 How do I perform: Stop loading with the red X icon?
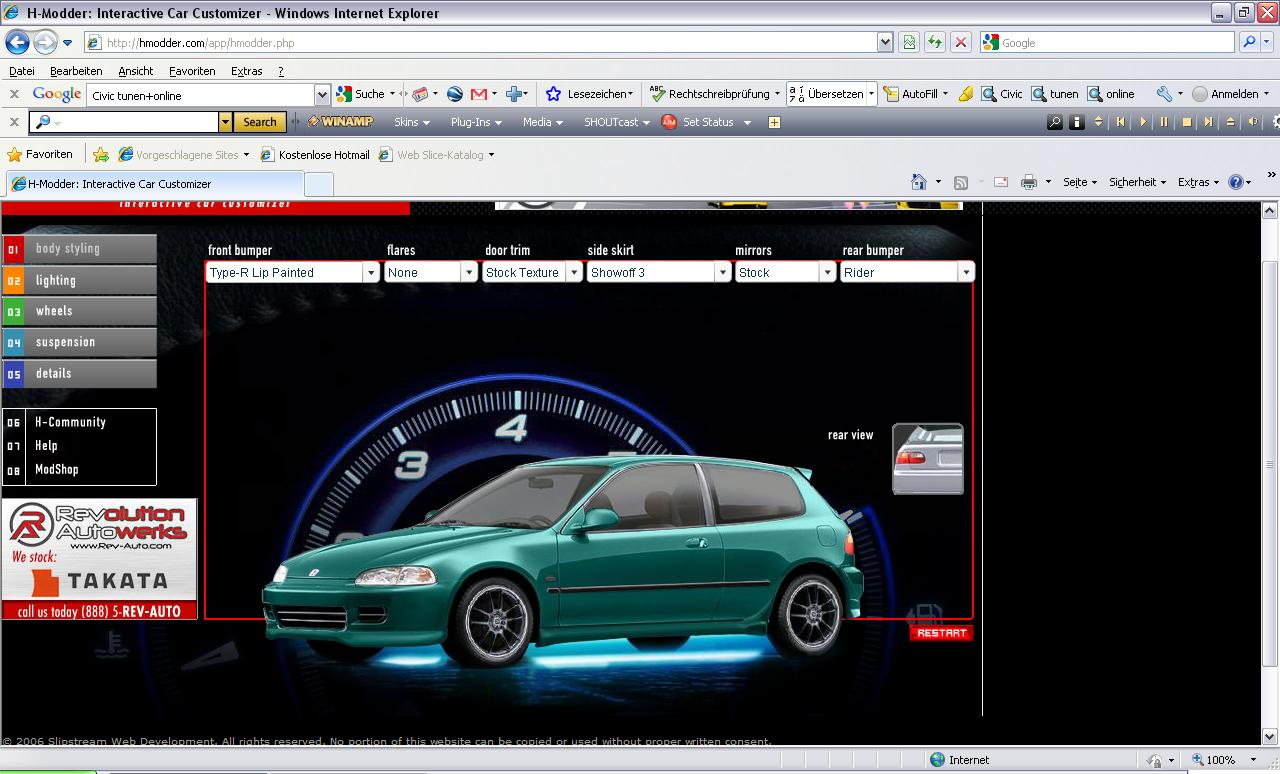click(961, 42)
